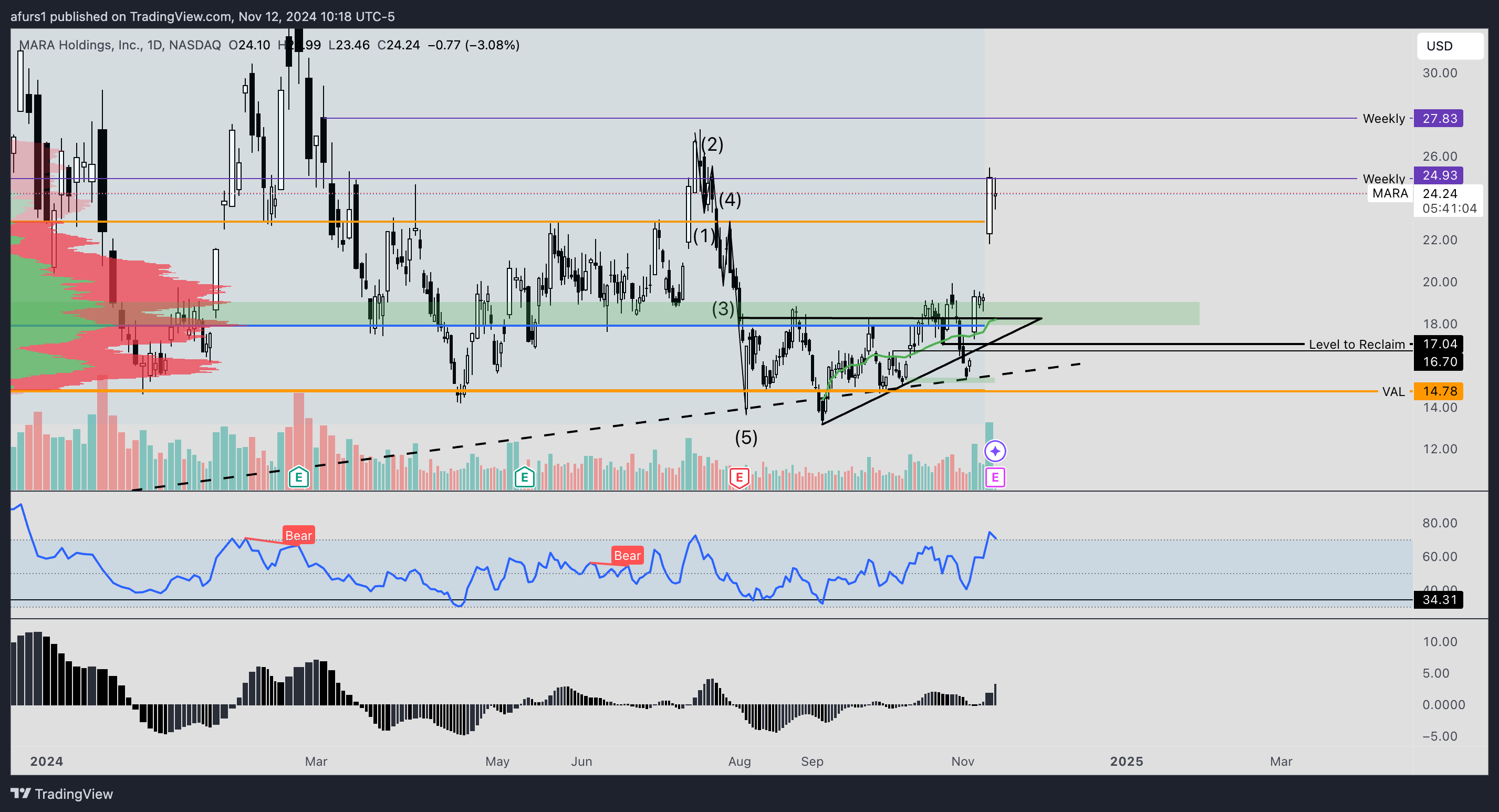Click the red E earnings marker near August
The height and width of the screenshot is (812, 1499).
(739, 478)
